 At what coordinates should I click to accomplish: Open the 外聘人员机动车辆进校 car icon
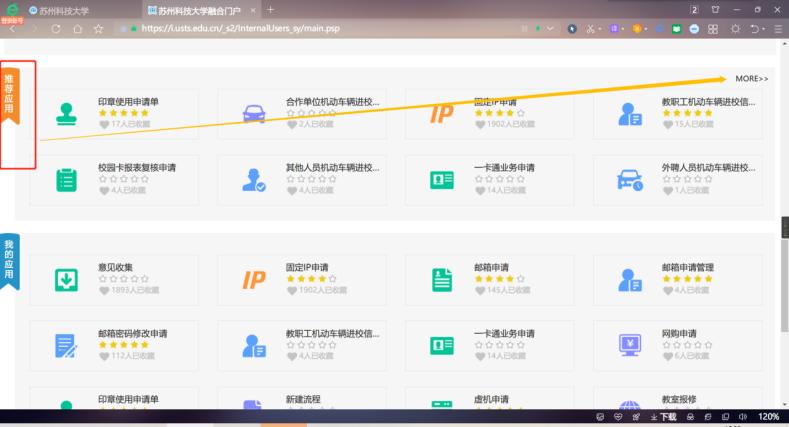(x=630, y=180)
